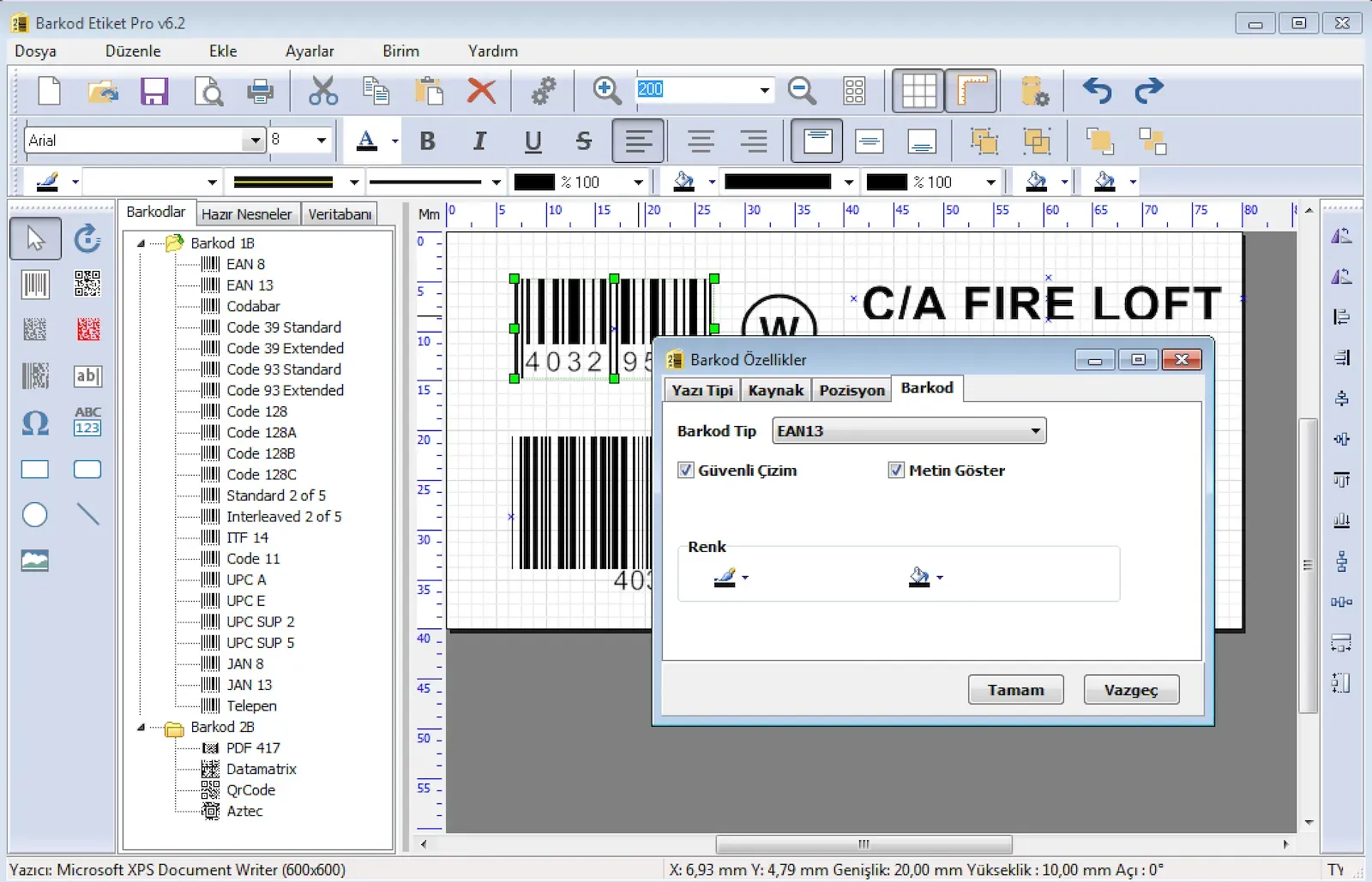Draw a rectangle with rectangle tool
Viewport: 1372px width, 882px height.
tap(35, 469)
